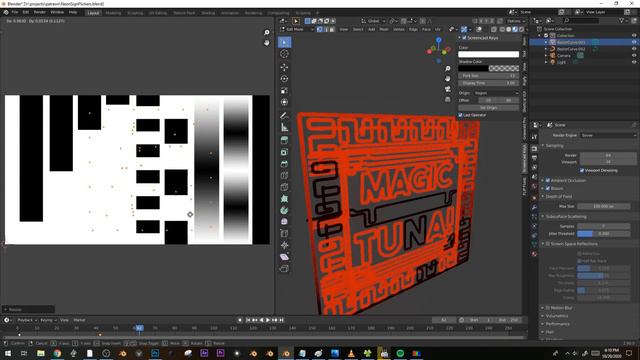Open the Window menu
The image size is (640, 360).
(57, 12)
